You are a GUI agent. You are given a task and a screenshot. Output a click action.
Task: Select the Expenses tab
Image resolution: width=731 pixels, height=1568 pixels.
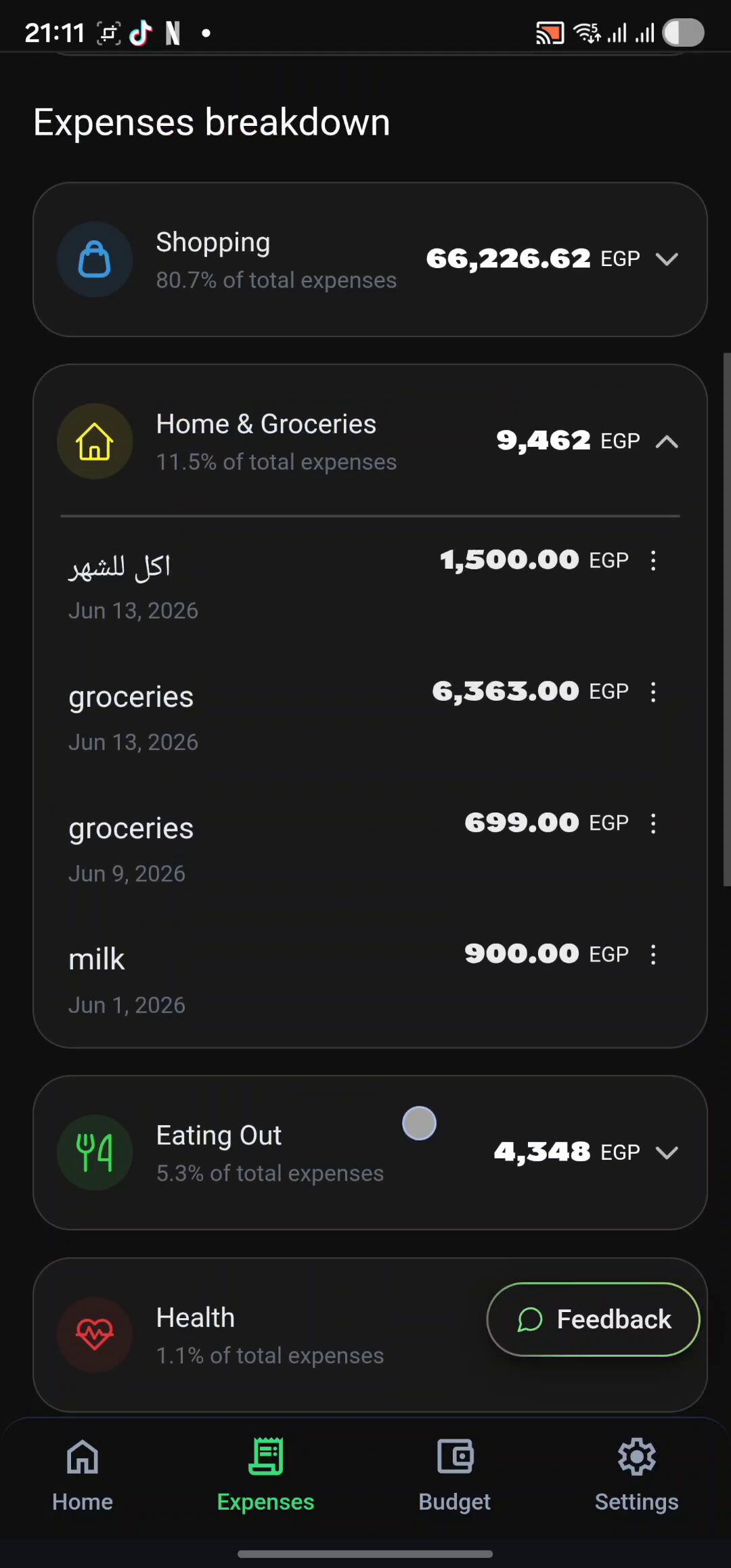(x=265, y=1476)
